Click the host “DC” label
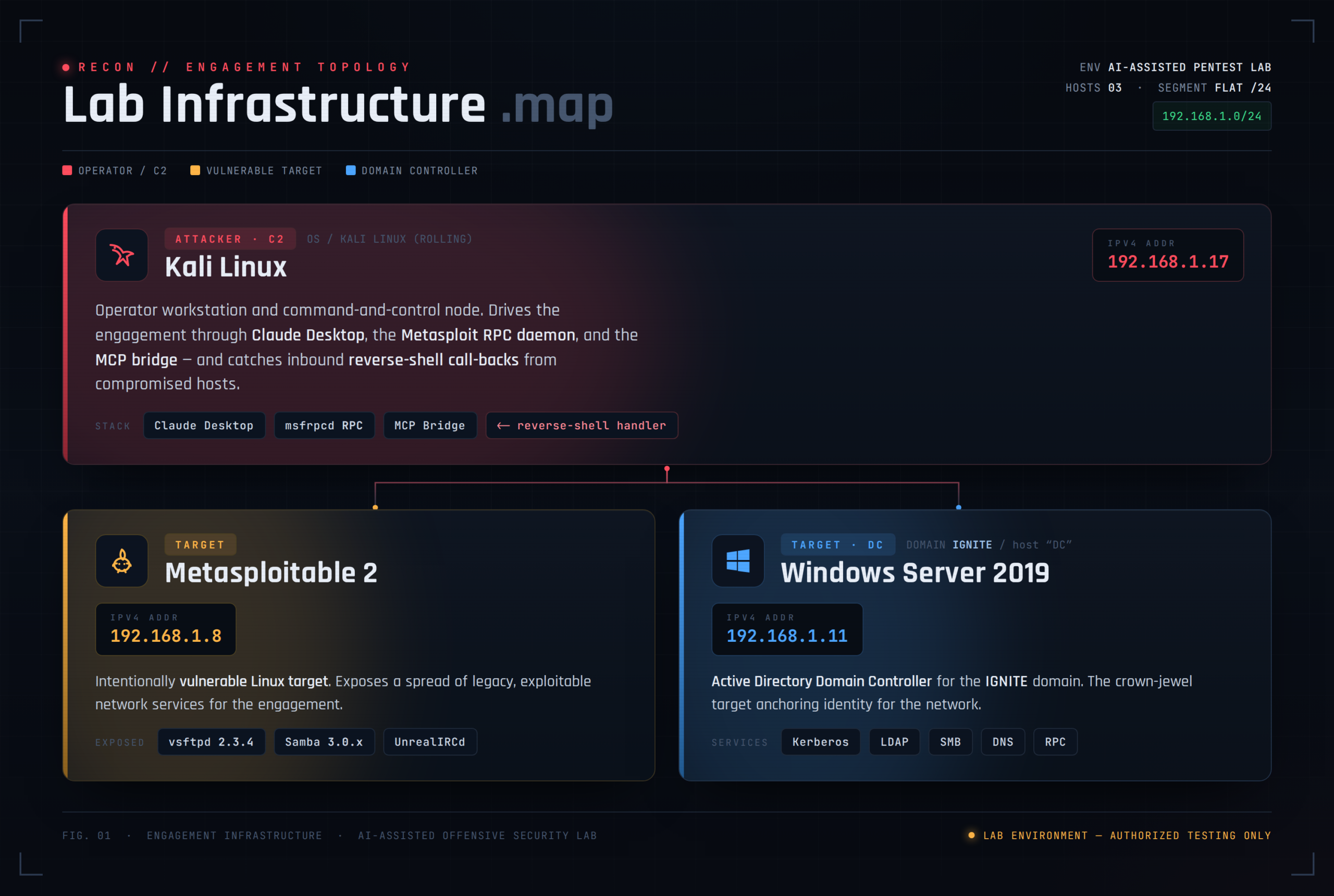Image resolution: width=1334 pixels, height=896 pixels. (x=1042, y=544)
